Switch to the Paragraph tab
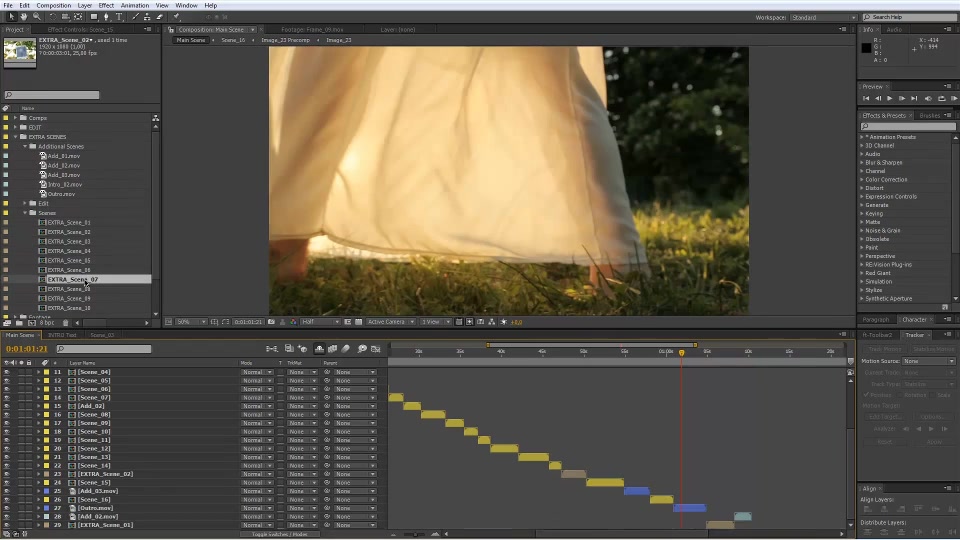The height and width of the screenshot is (540, 960). 876,320
